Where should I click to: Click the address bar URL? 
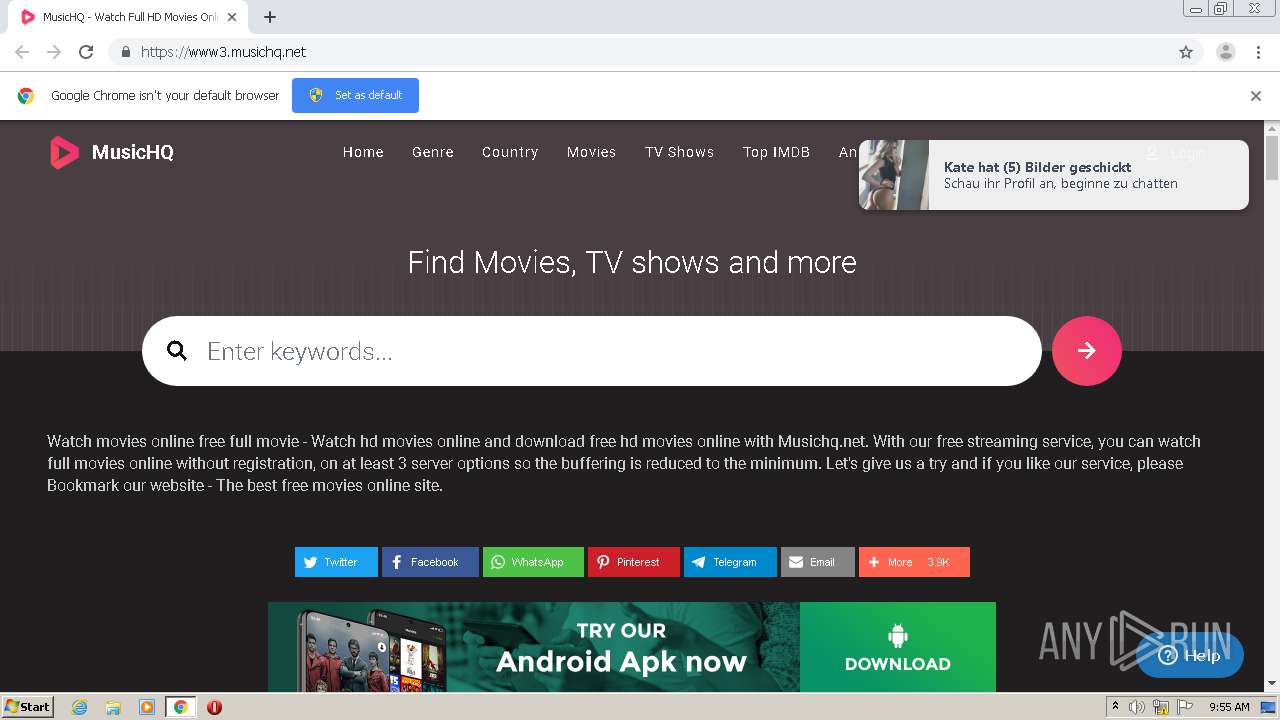point(223,52)
